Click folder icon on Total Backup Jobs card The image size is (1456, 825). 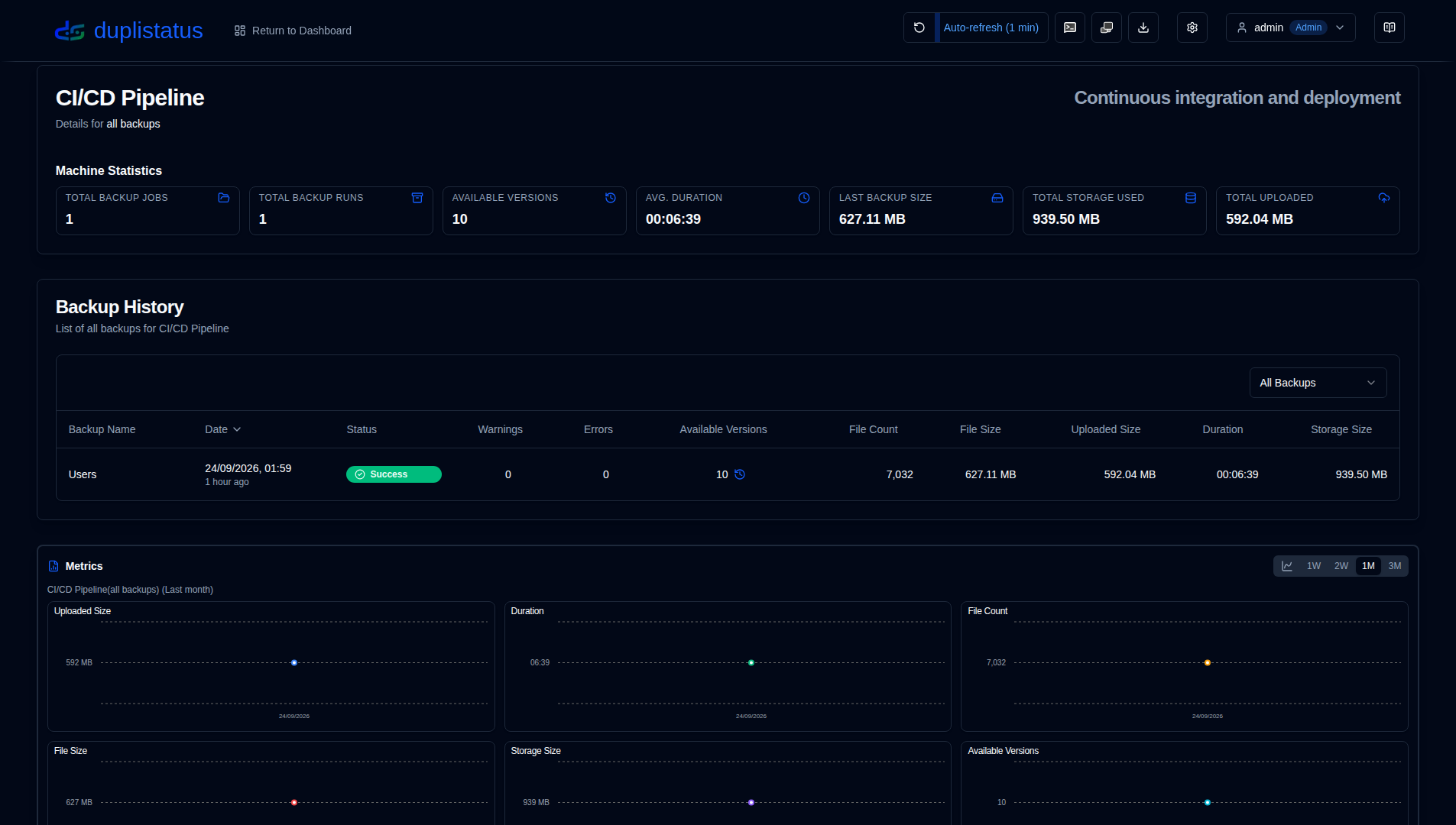224,198
